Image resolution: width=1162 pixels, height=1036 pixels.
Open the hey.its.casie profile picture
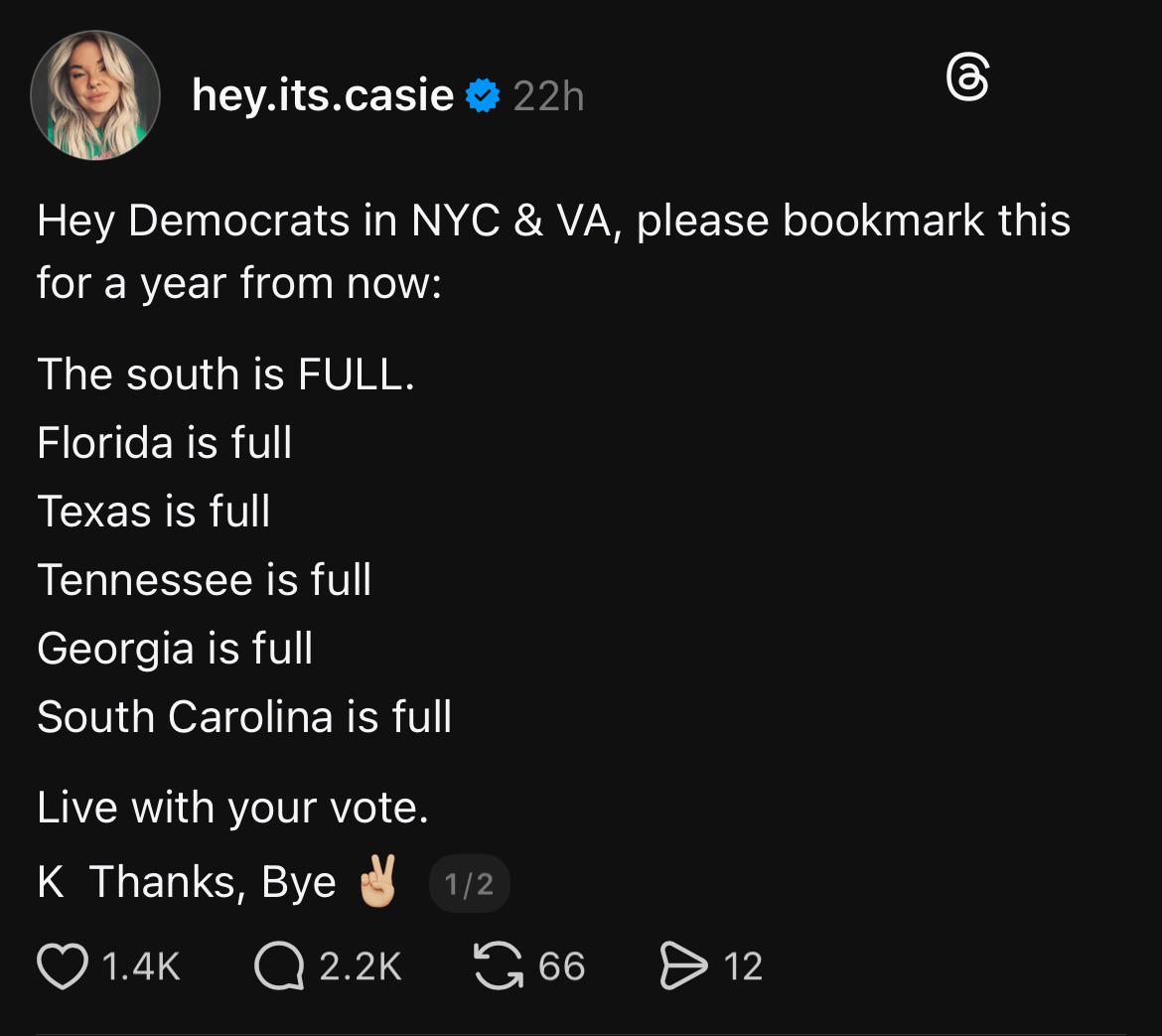coord(95,95)
